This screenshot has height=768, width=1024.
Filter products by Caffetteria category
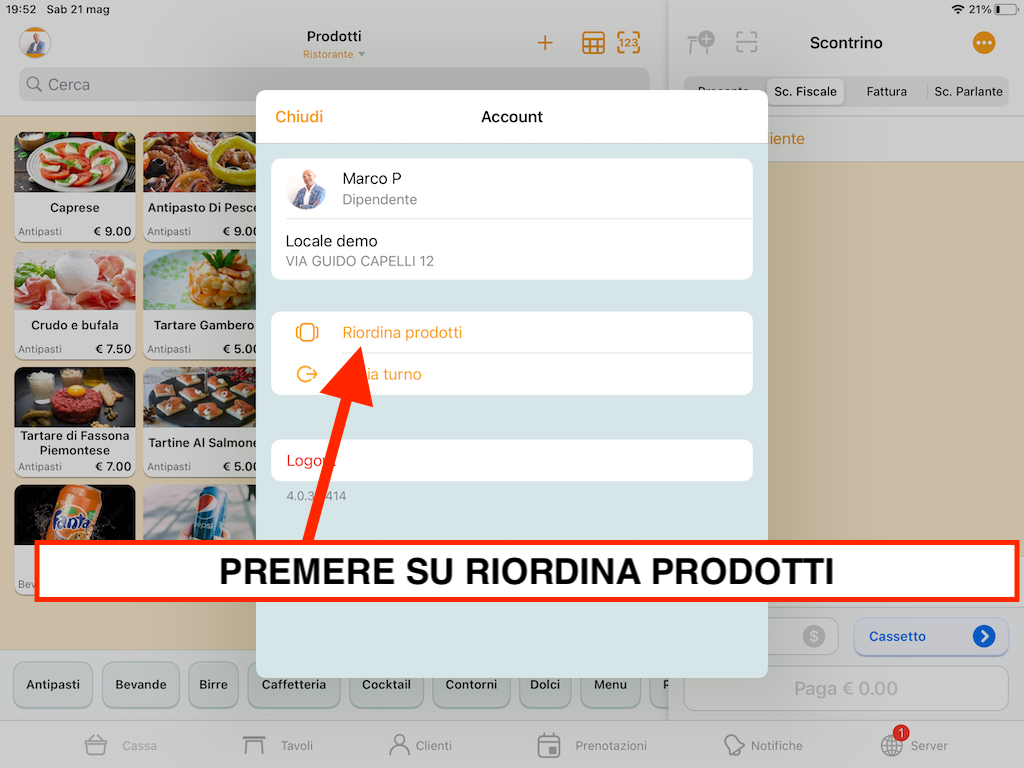[294, 686]
